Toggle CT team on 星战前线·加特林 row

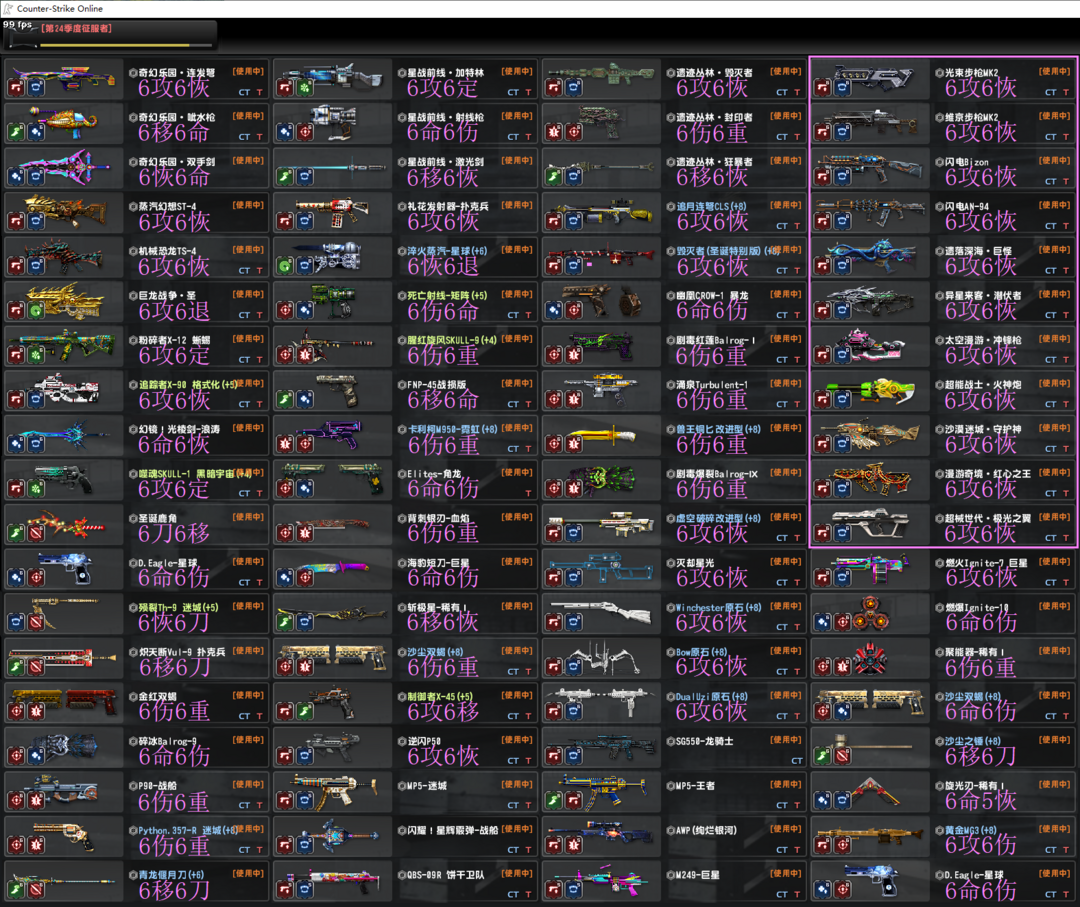tap(513, 92)
